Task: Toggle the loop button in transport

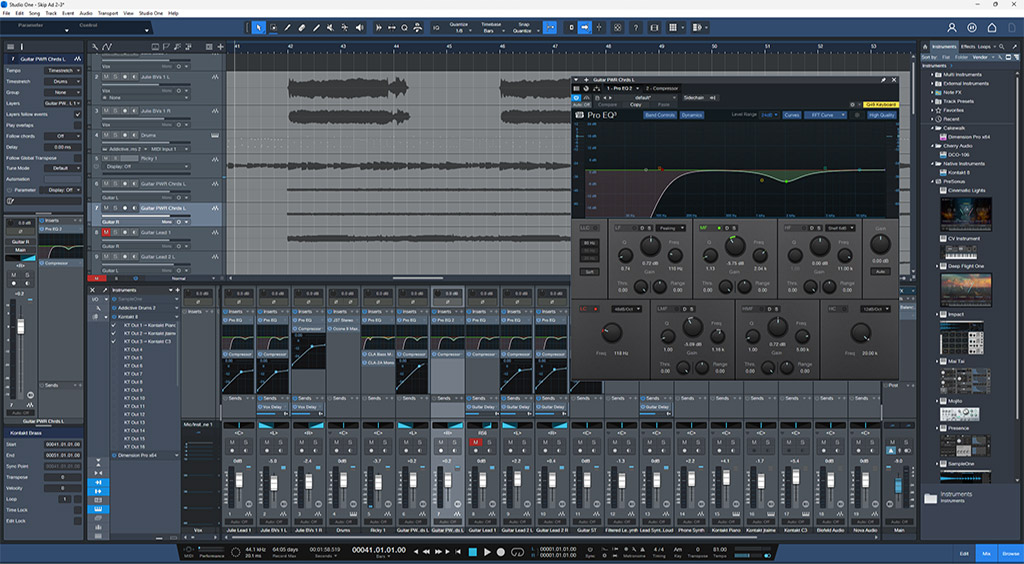Action: tap(518, 552)
